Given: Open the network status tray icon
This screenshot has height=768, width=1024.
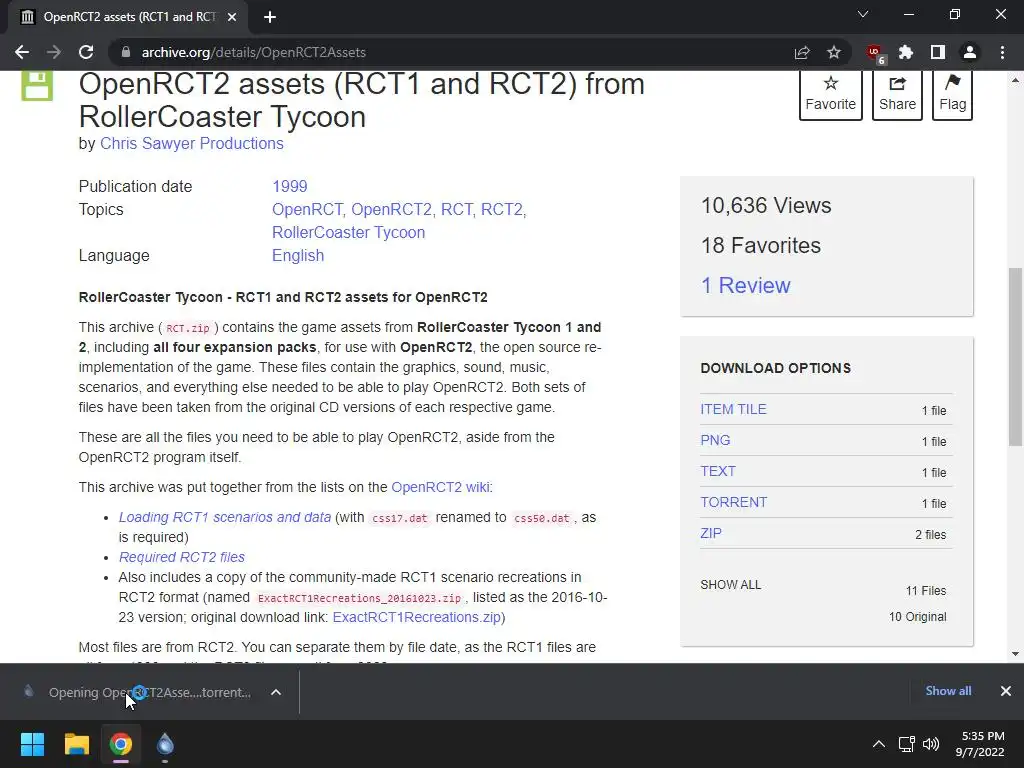Looking at the screenshot, I should pyautogui.click(x=906, y=744).
